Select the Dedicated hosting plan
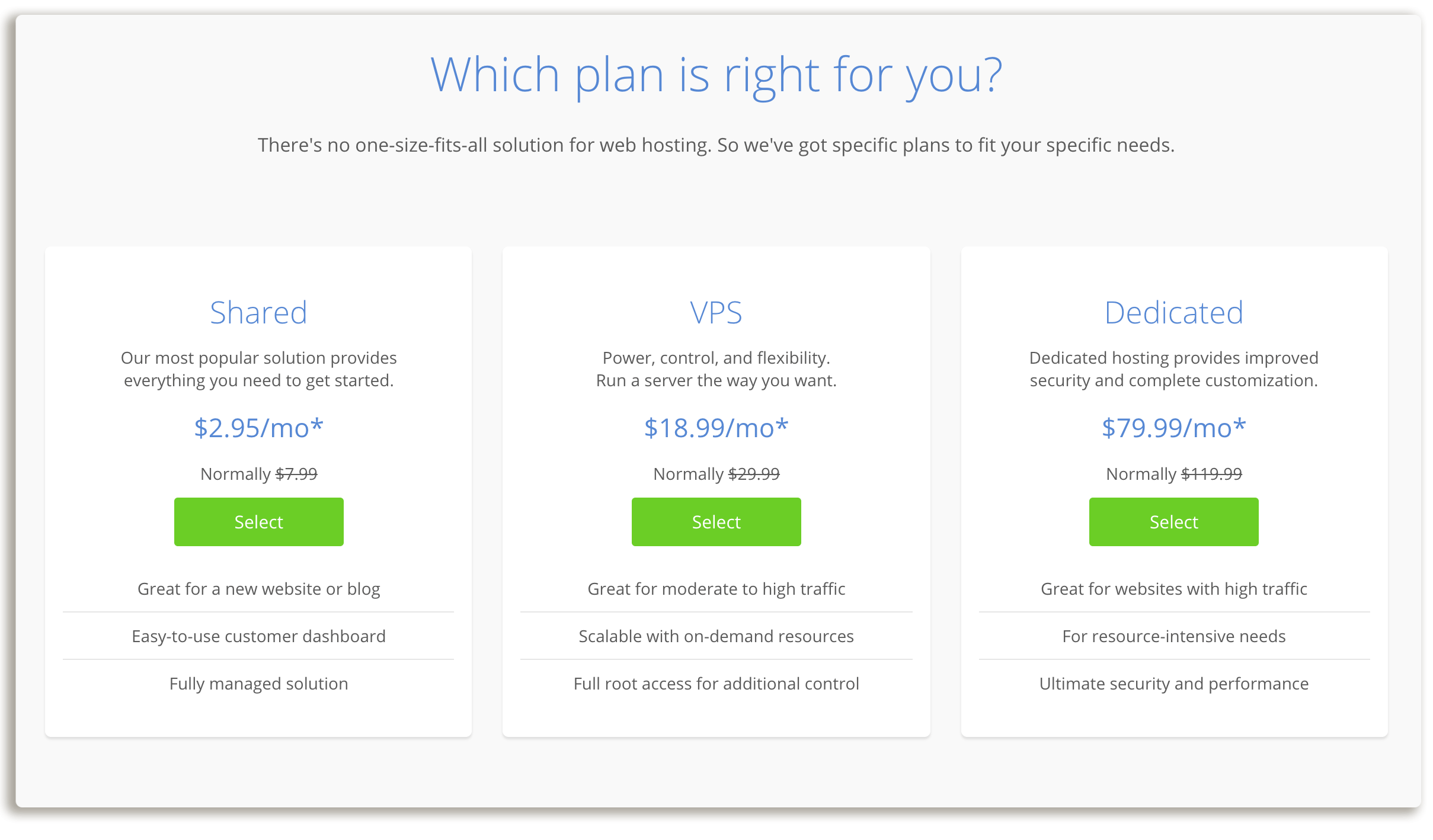This screenshot has height=840, width=1433. 1173,521
